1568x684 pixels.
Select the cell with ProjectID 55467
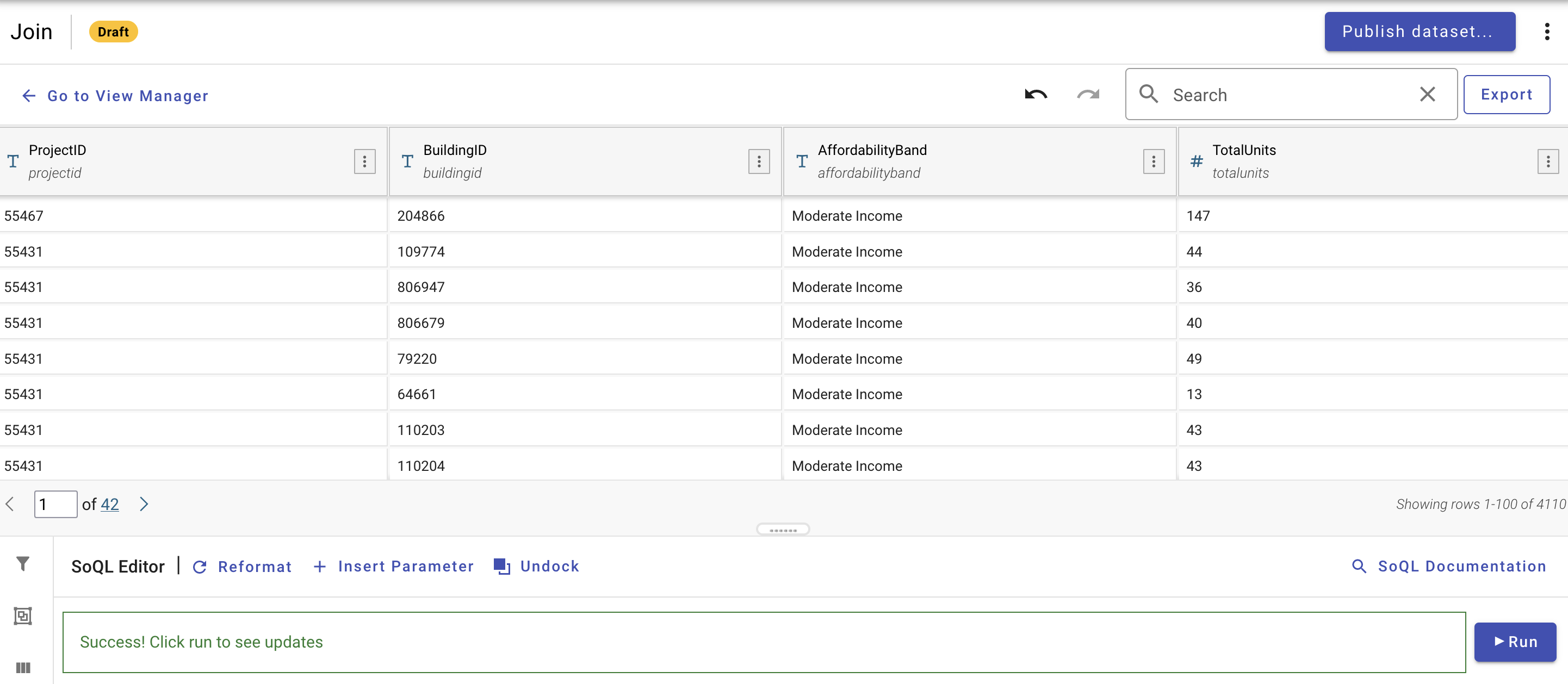193,216
